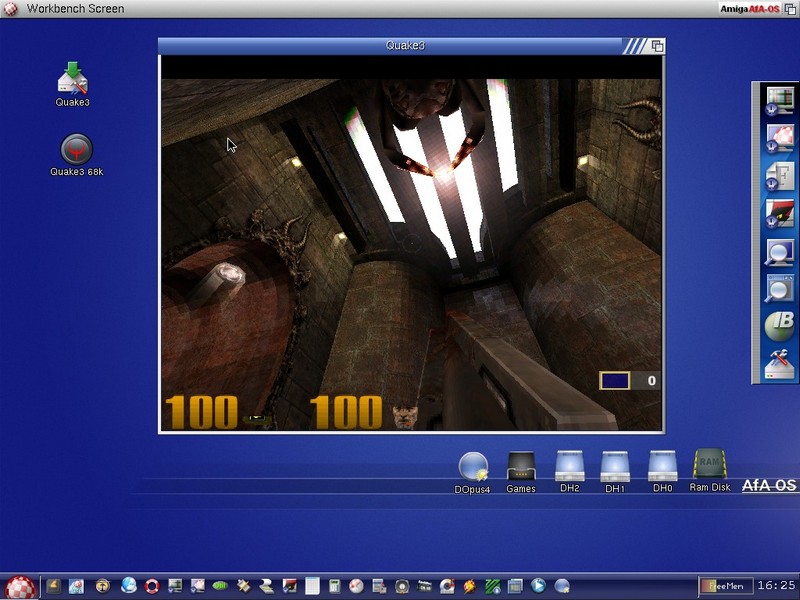Open the Games drive
Image resolution: width=800 pixels, height=600 pixels.
pyautogui.click(x=521, y=466)
